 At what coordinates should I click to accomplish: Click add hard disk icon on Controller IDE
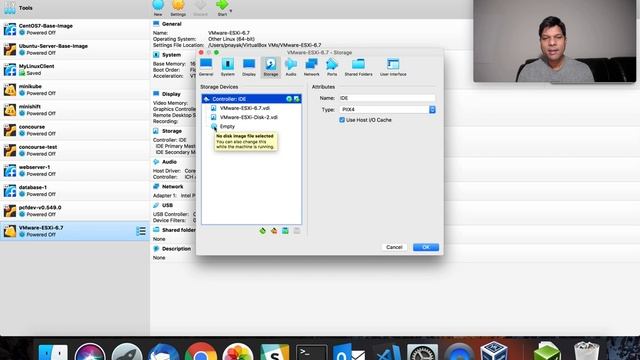point(297,99)
